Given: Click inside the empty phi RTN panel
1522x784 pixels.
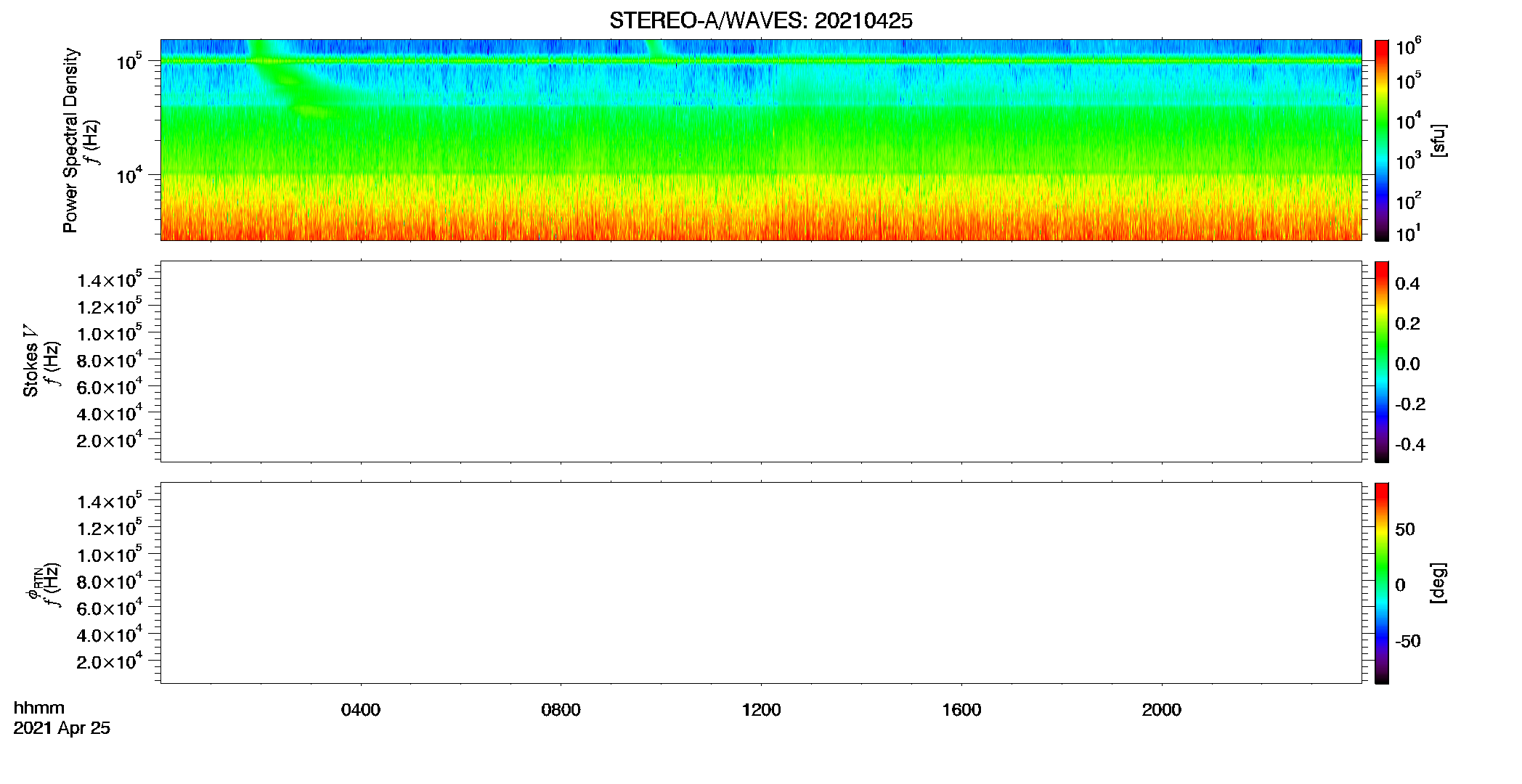Looking at the screenshot, I should (760, 583).
